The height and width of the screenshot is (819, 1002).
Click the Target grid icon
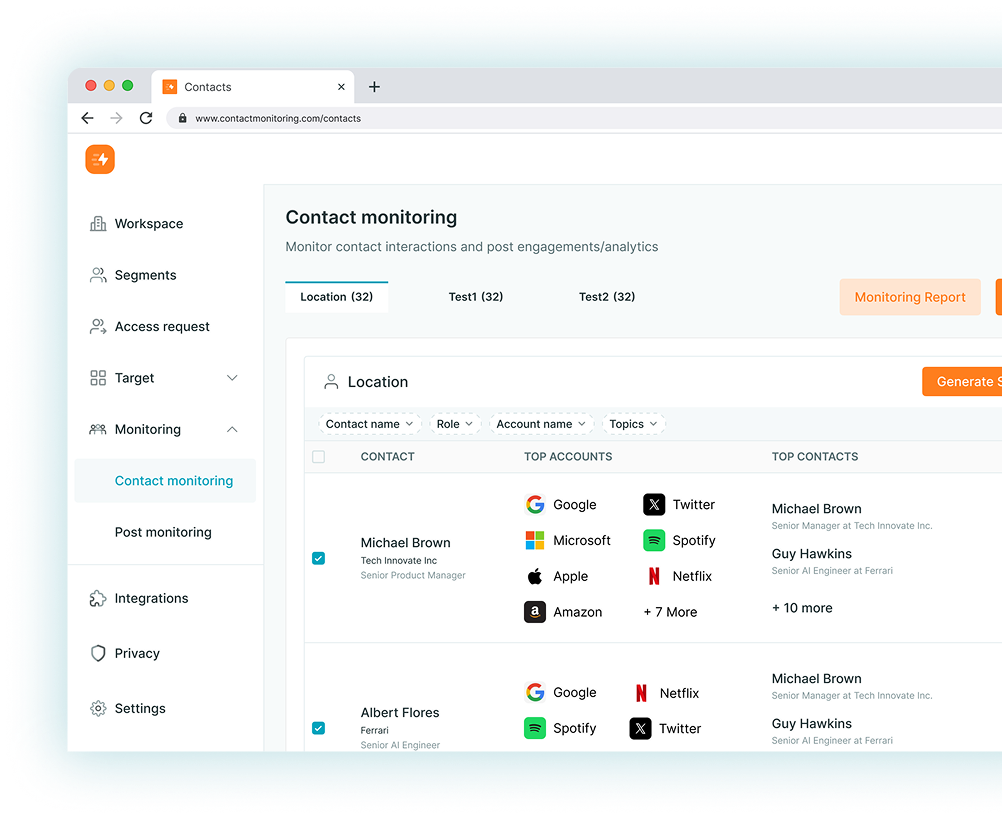pyautogui.click(x=98, y=378)
